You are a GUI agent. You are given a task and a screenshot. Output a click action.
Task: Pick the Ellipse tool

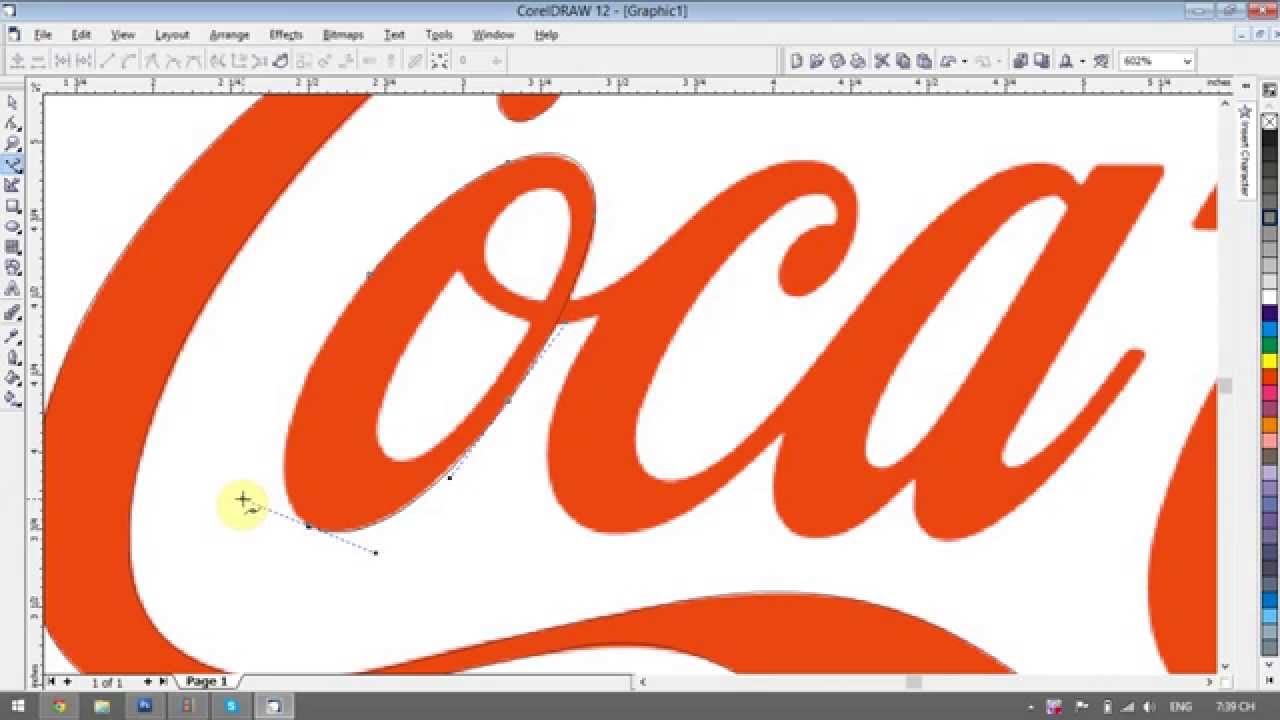click(x=13, y=227)
